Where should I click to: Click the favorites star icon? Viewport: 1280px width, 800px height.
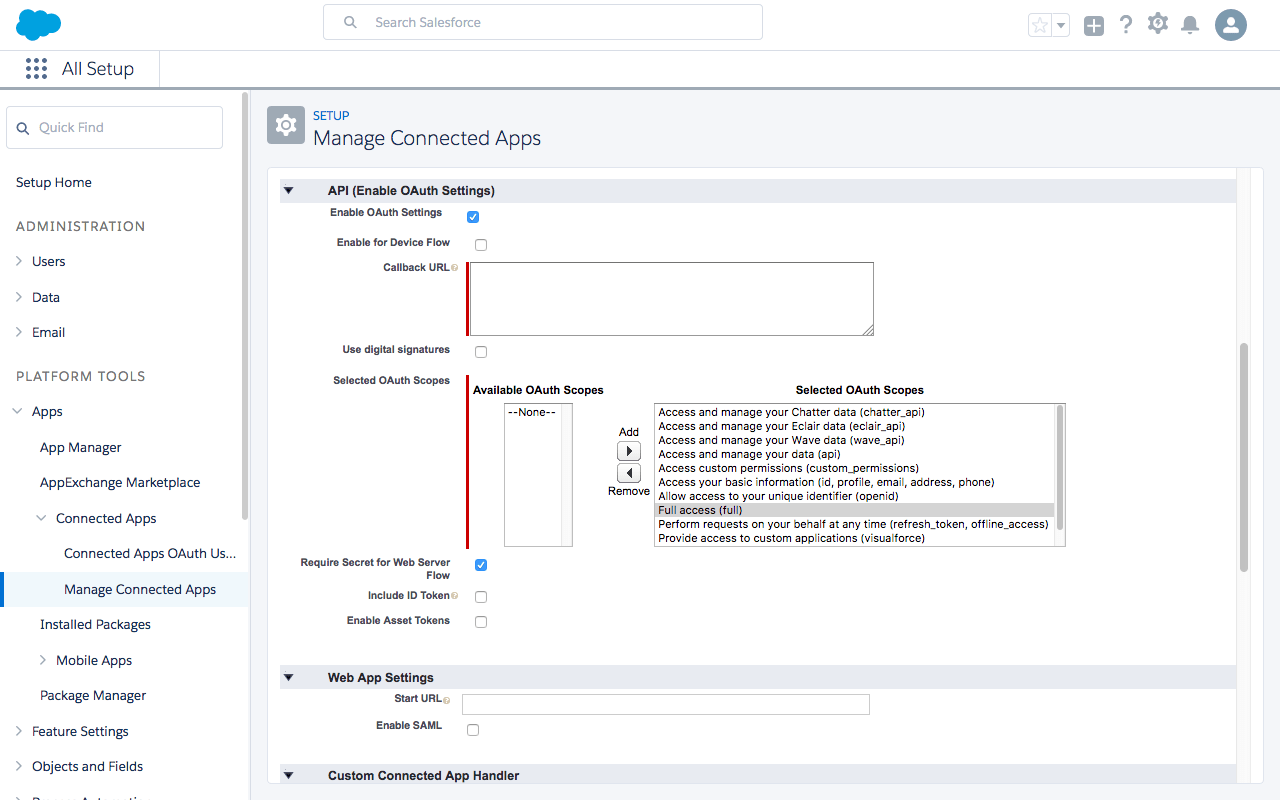pos(1038,24)
